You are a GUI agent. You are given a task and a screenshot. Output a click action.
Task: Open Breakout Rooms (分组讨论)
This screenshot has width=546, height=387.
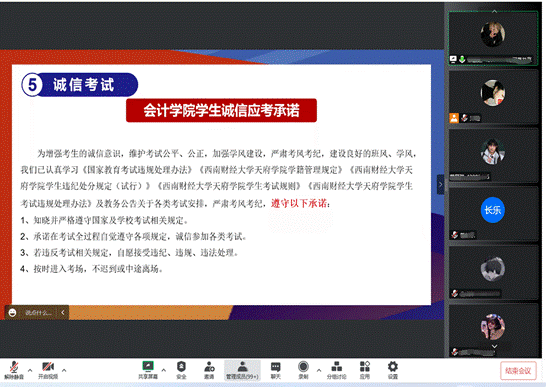click(336, 370)
